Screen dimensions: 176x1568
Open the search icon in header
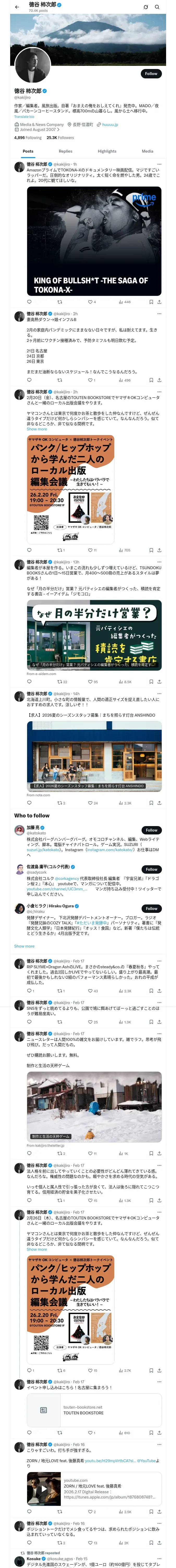157,7
